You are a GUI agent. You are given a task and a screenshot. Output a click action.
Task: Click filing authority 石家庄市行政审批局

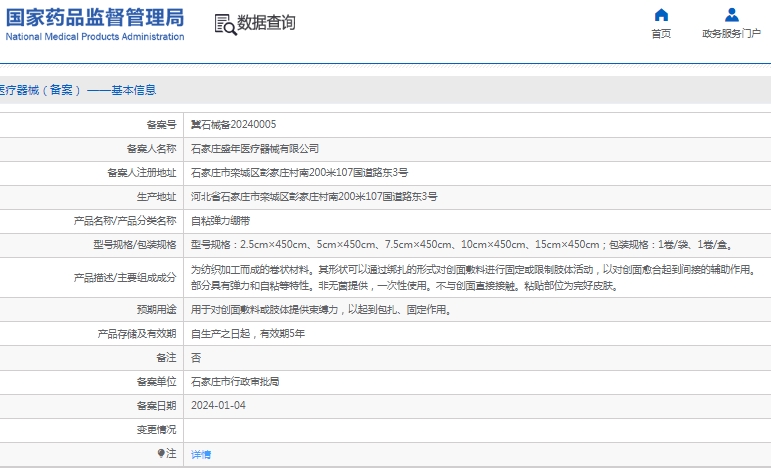click(235, 382)
